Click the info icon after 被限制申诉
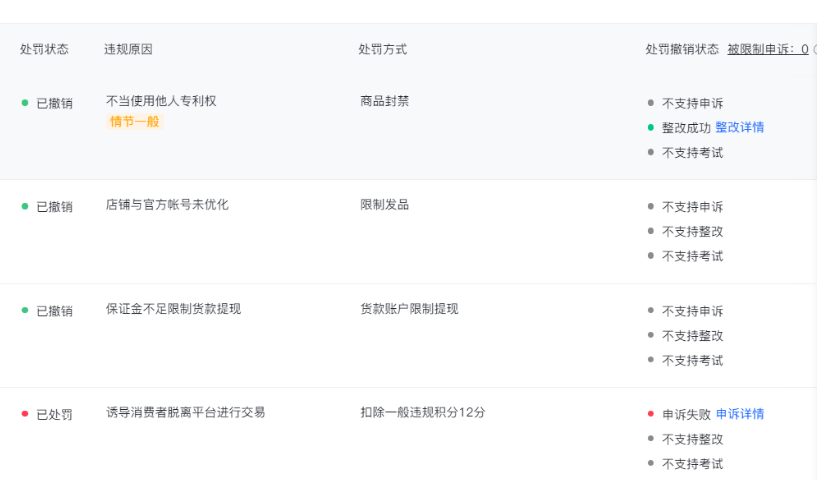The width and height of the screenshot is (817, 480). [x=814, y=49]
